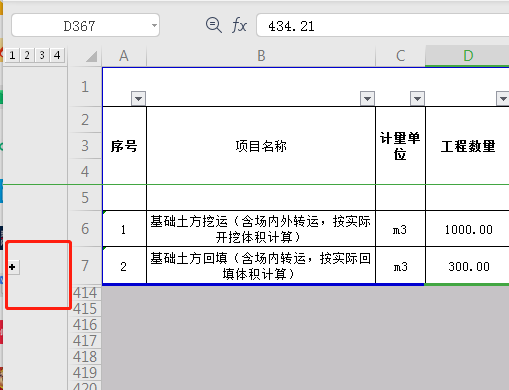Click the 计量单位 header cell
The height and width of the screenshot is (390, 509).
[400, 145]
